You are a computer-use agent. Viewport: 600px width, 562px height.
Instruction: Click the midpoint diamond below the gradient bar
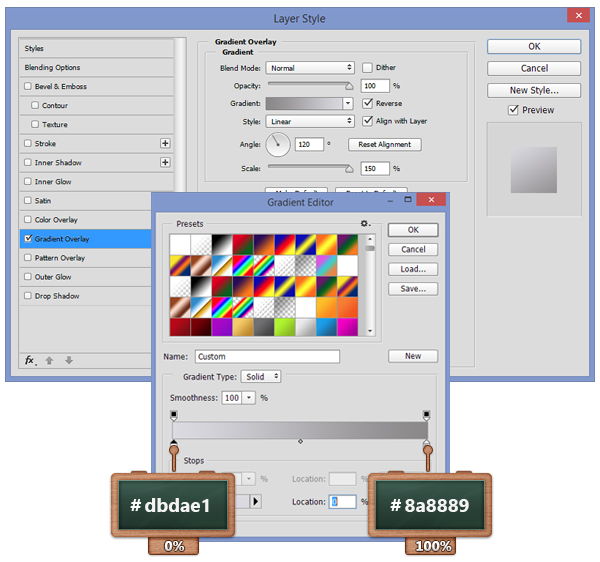click(300, 441)
